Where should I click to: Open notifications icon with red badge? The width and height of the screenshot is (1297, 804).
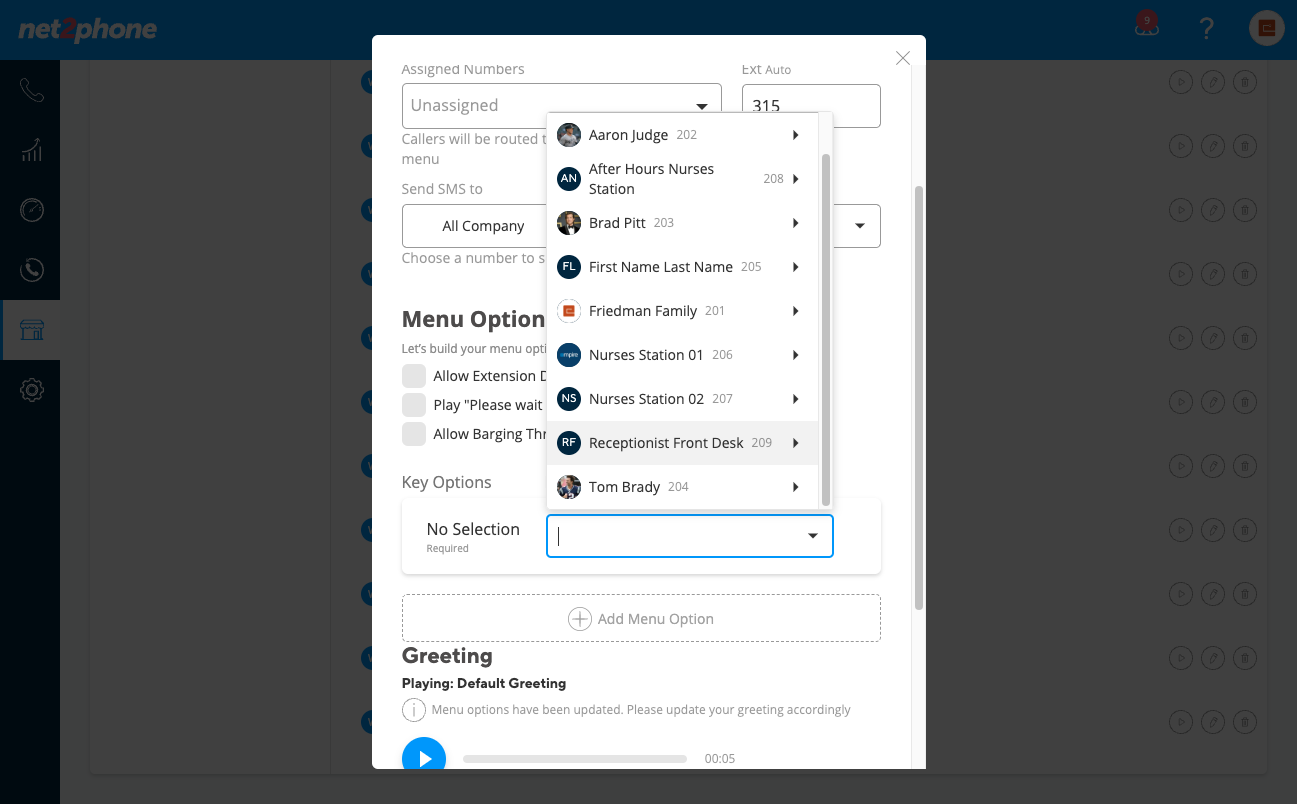(x=1146, y=26)
